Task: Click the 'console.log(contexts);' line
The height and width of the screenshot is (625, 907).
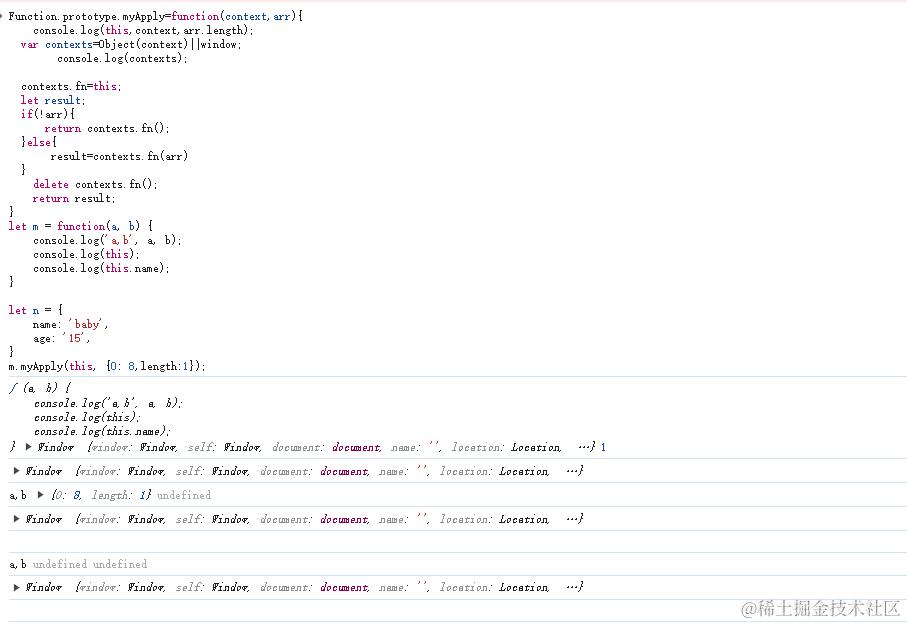Action: 122,58
